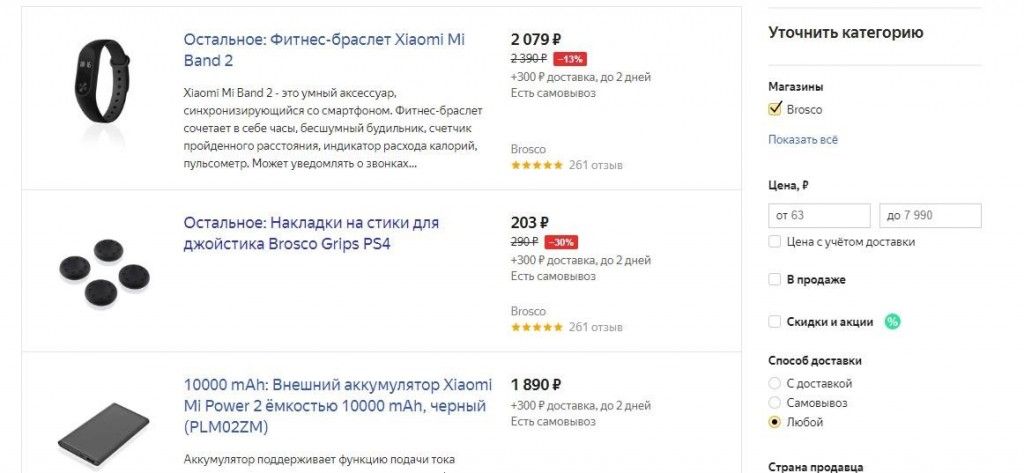The height and width of the screenshot is (473, 1024).
Task: Click the −13% discount badge
Action: click(x=570, y=58)
